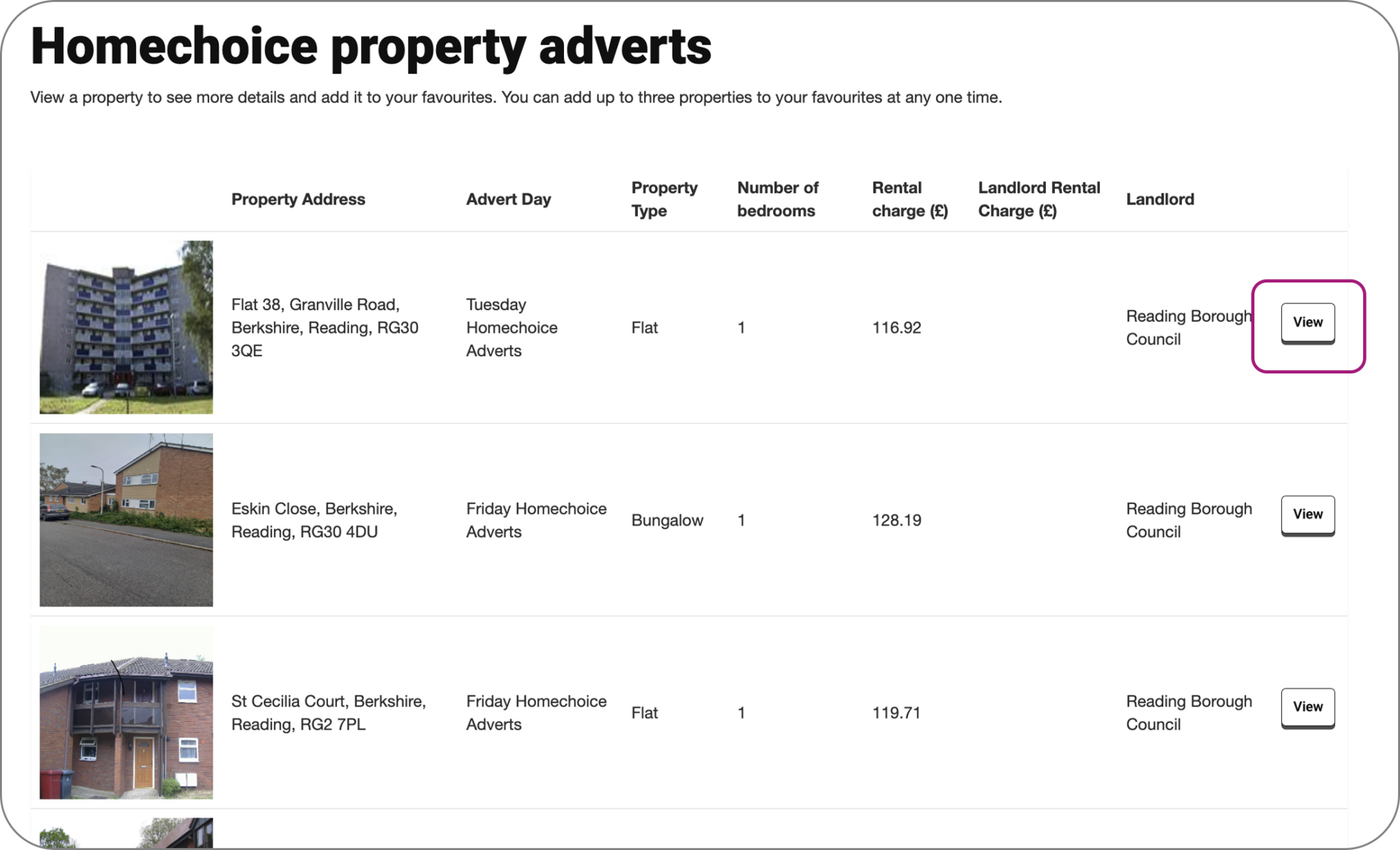Open the Eskin Close property View button
Screen dimensions: 1400x850
click(x=1307, y=515)
